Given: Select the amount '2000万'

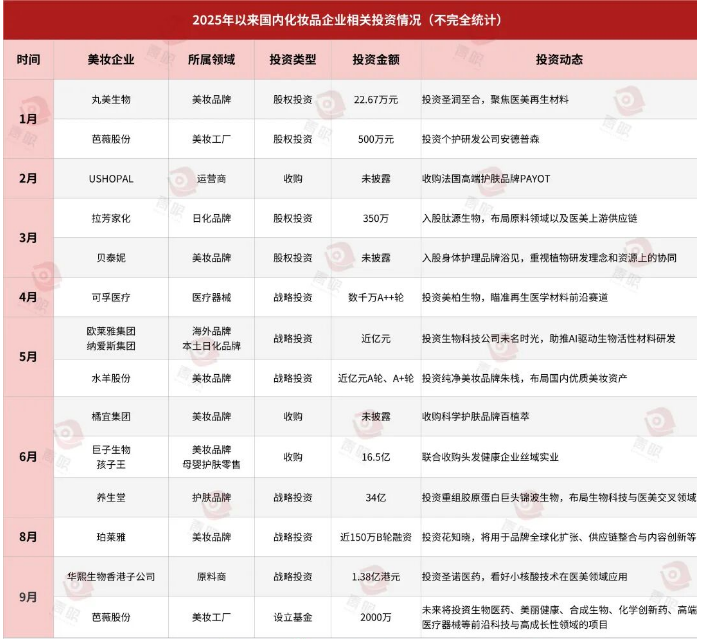Looking at the screenshot, I should pos(376,618).
